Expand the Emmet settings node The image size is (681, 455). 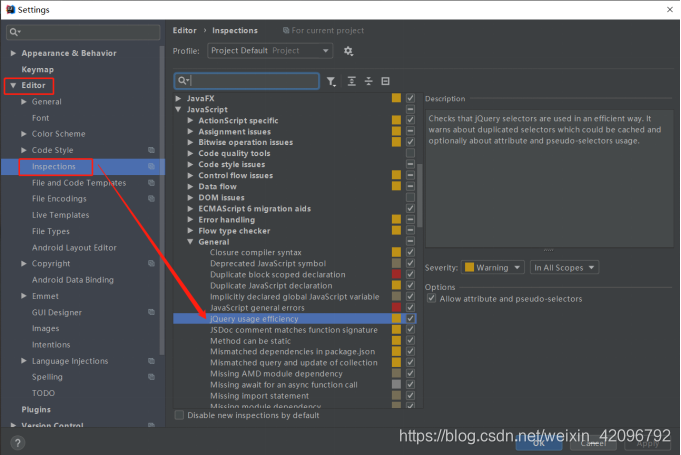point(24,296)
